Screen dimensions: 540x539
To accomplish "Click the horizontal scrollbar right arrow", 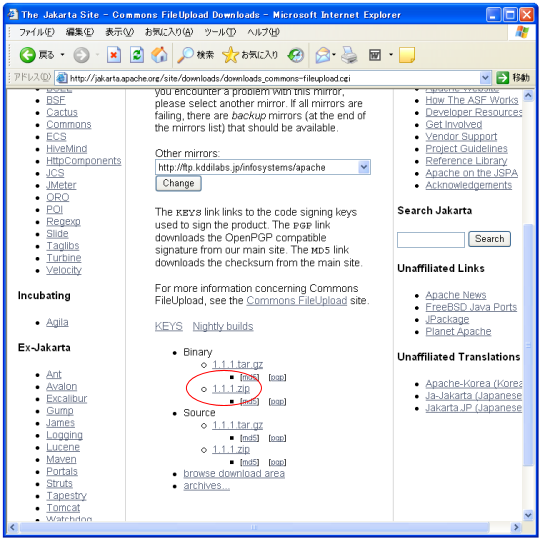I will coord(516,527).
